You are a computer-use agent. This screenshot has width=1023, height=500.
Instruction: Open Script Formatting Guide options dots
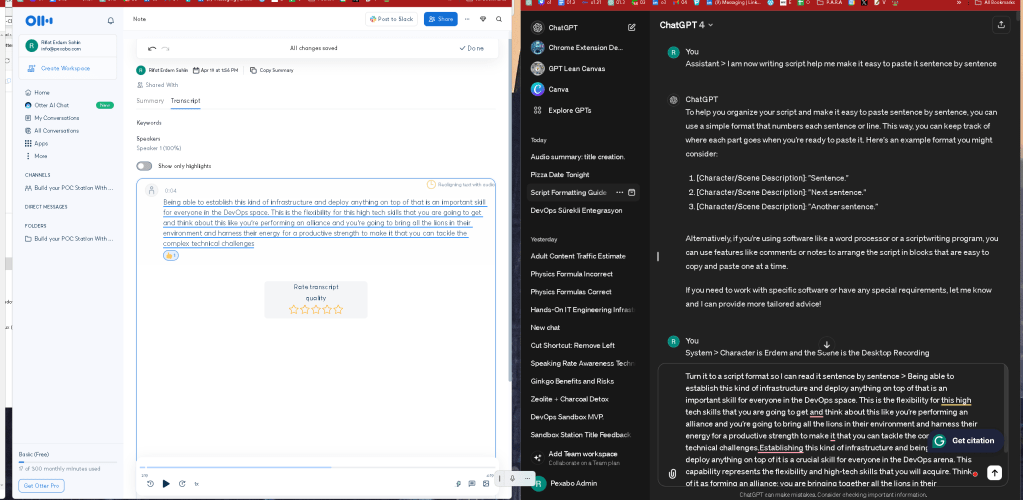point(619,193)
